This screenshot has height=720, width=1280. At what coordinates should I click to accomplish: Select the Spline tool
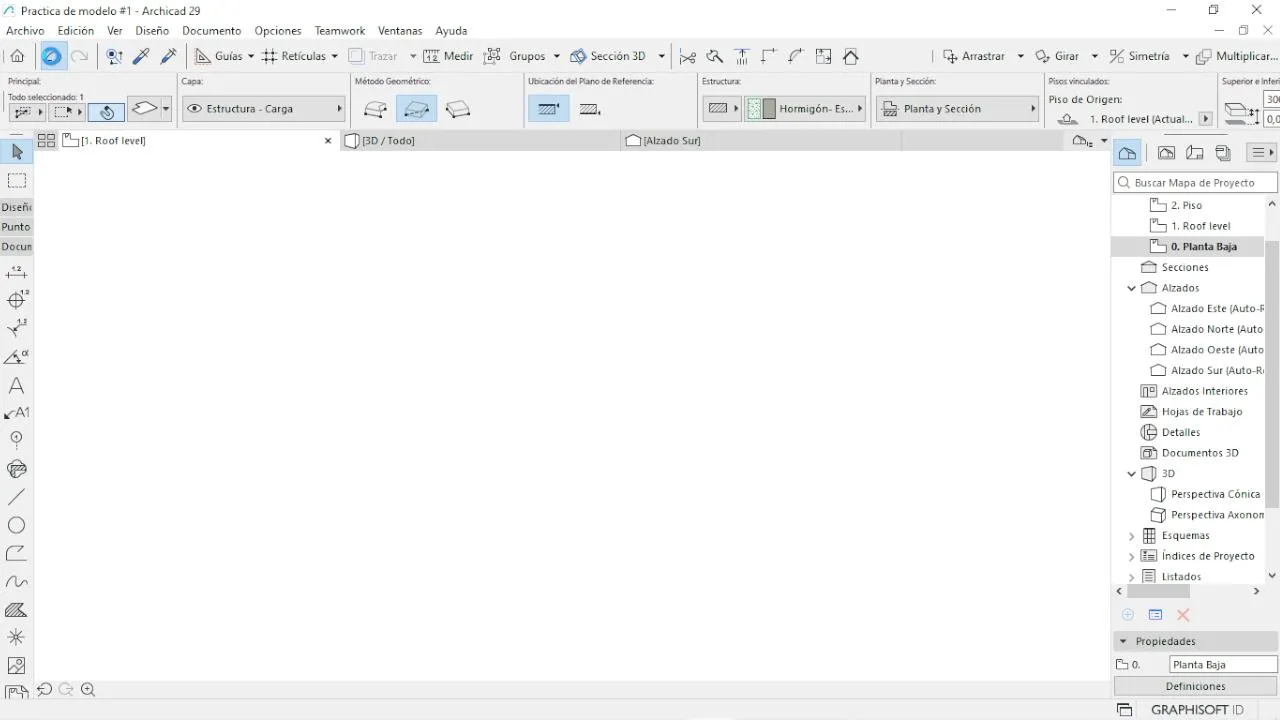17,581
